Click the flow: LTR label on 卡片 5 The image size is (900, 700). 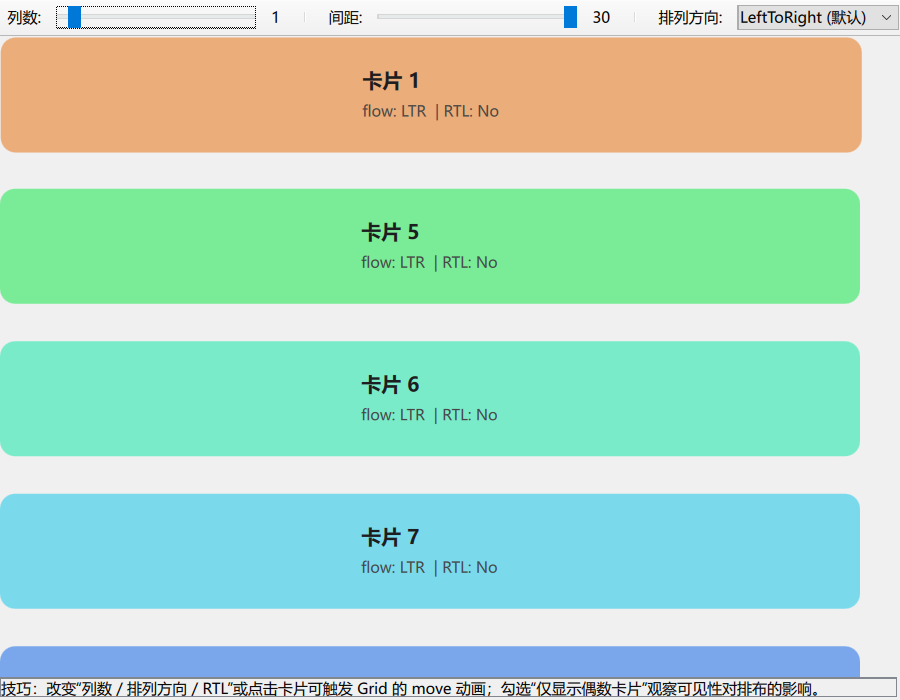tap(393, 262)
